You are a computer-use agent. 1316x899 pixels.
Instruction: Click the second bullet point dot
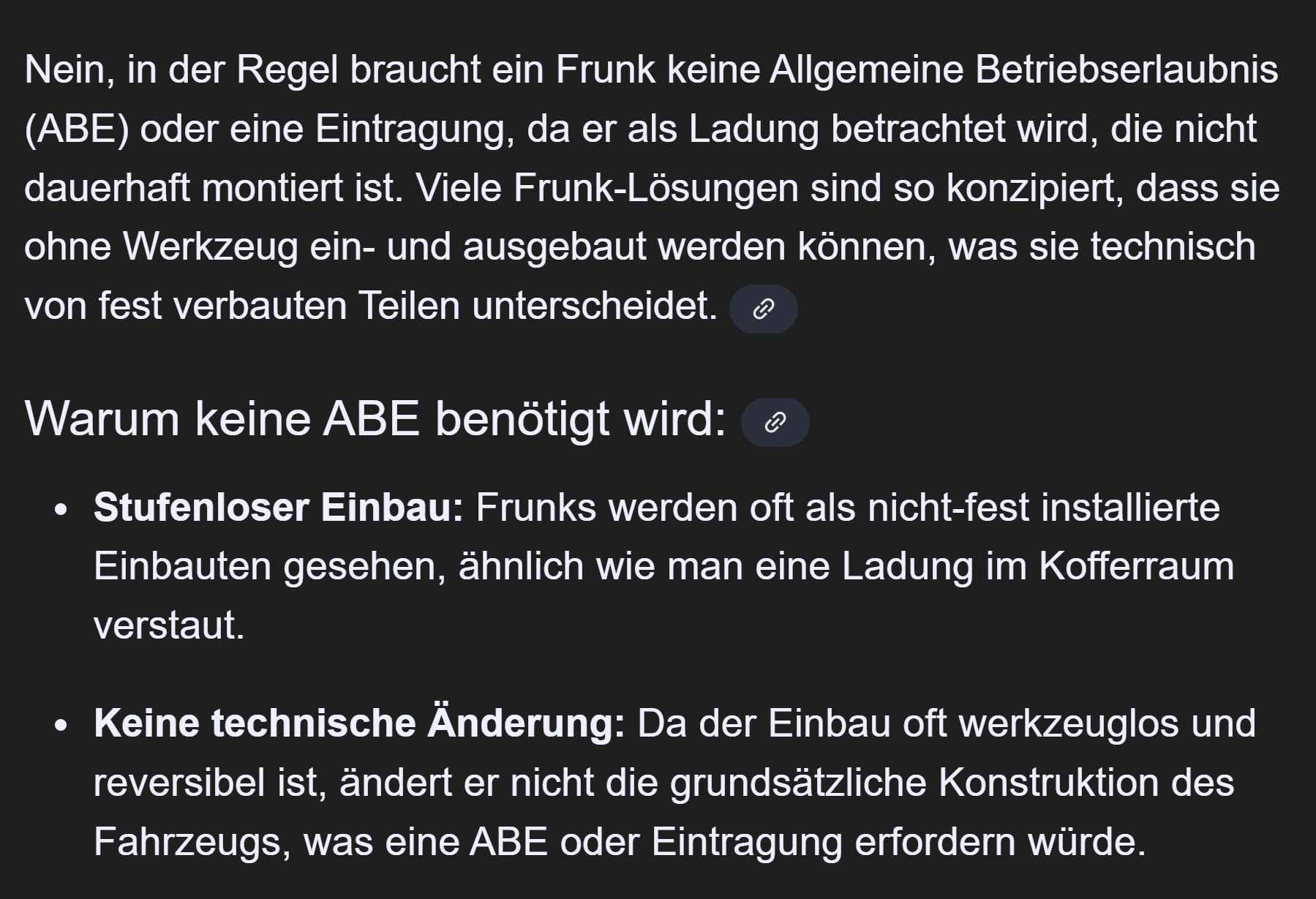click(x=61, y=725)
